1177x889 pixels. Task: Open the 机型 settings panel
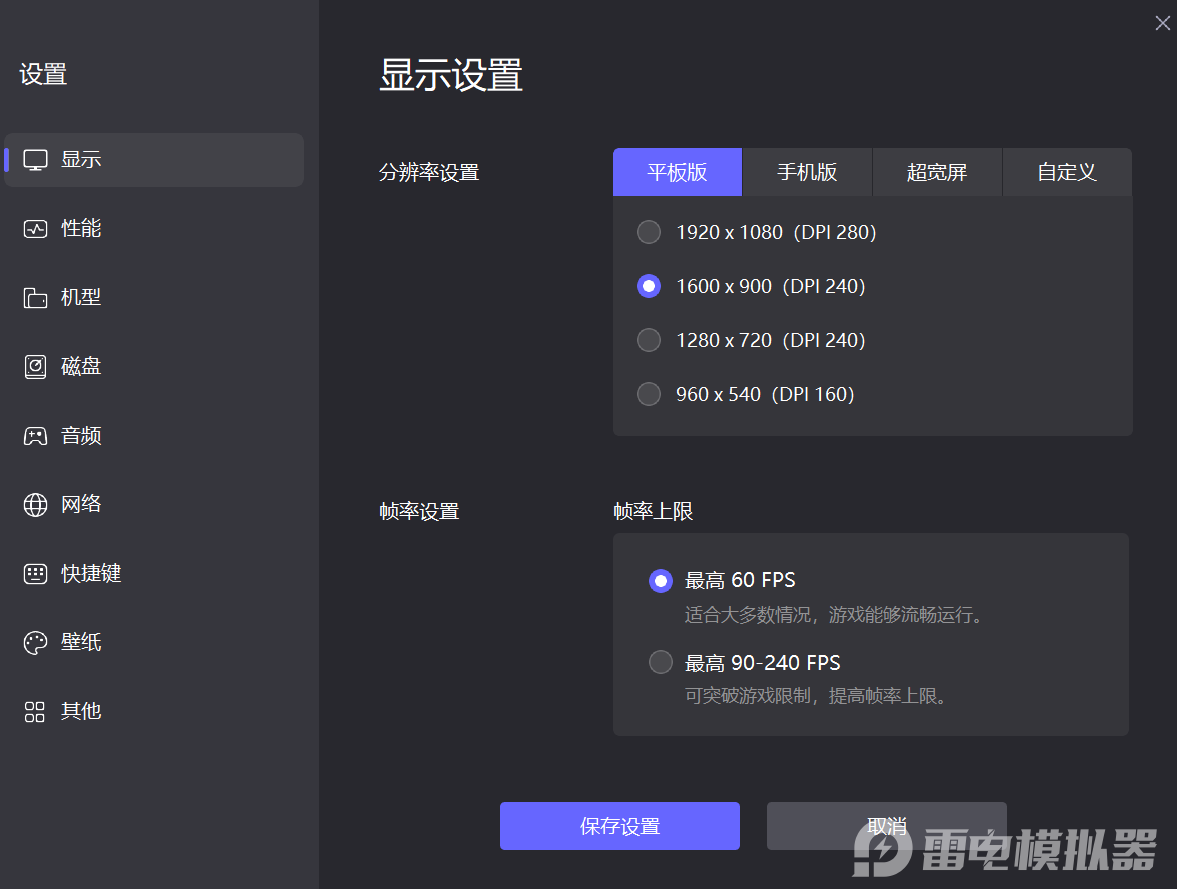80,297
